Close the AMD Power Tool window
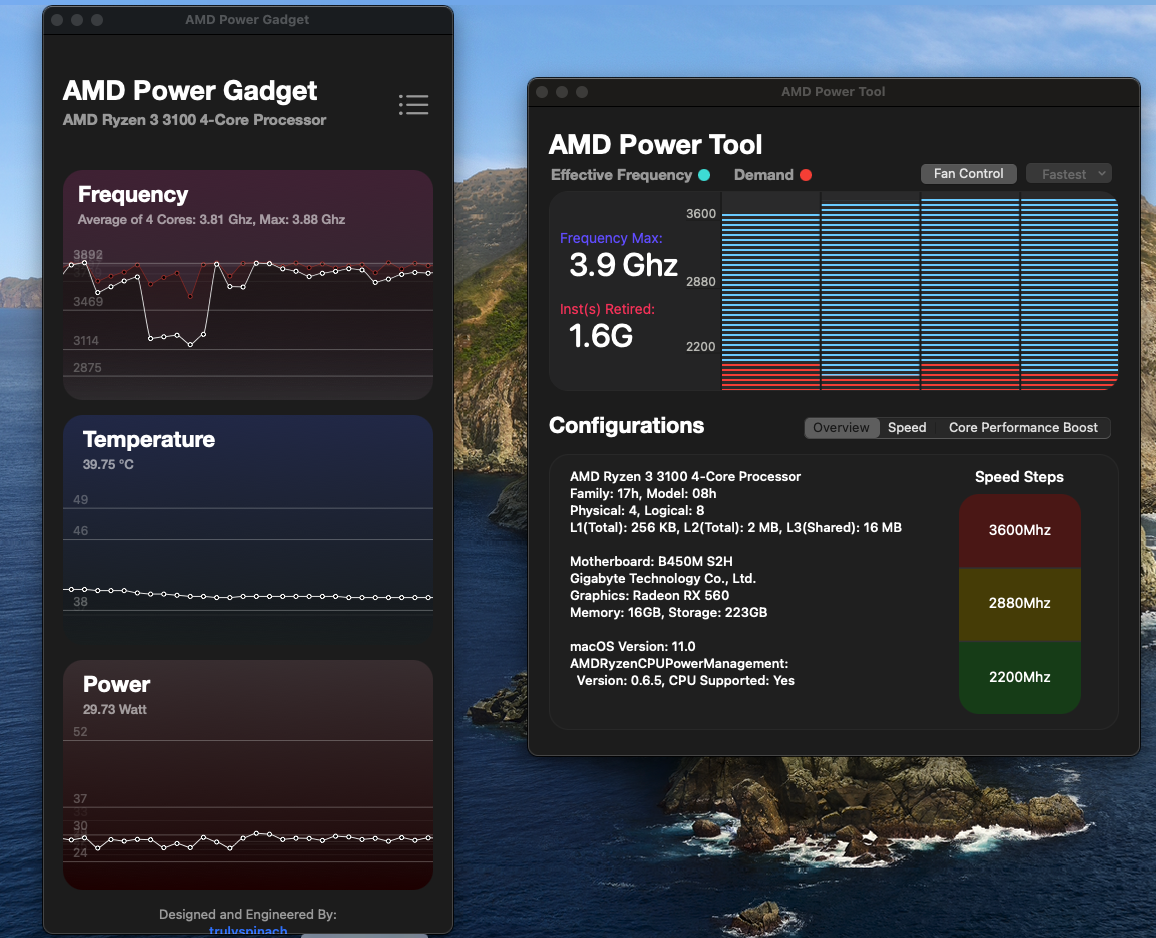This screenshot has height=938, width=1156. pos(542,92)
